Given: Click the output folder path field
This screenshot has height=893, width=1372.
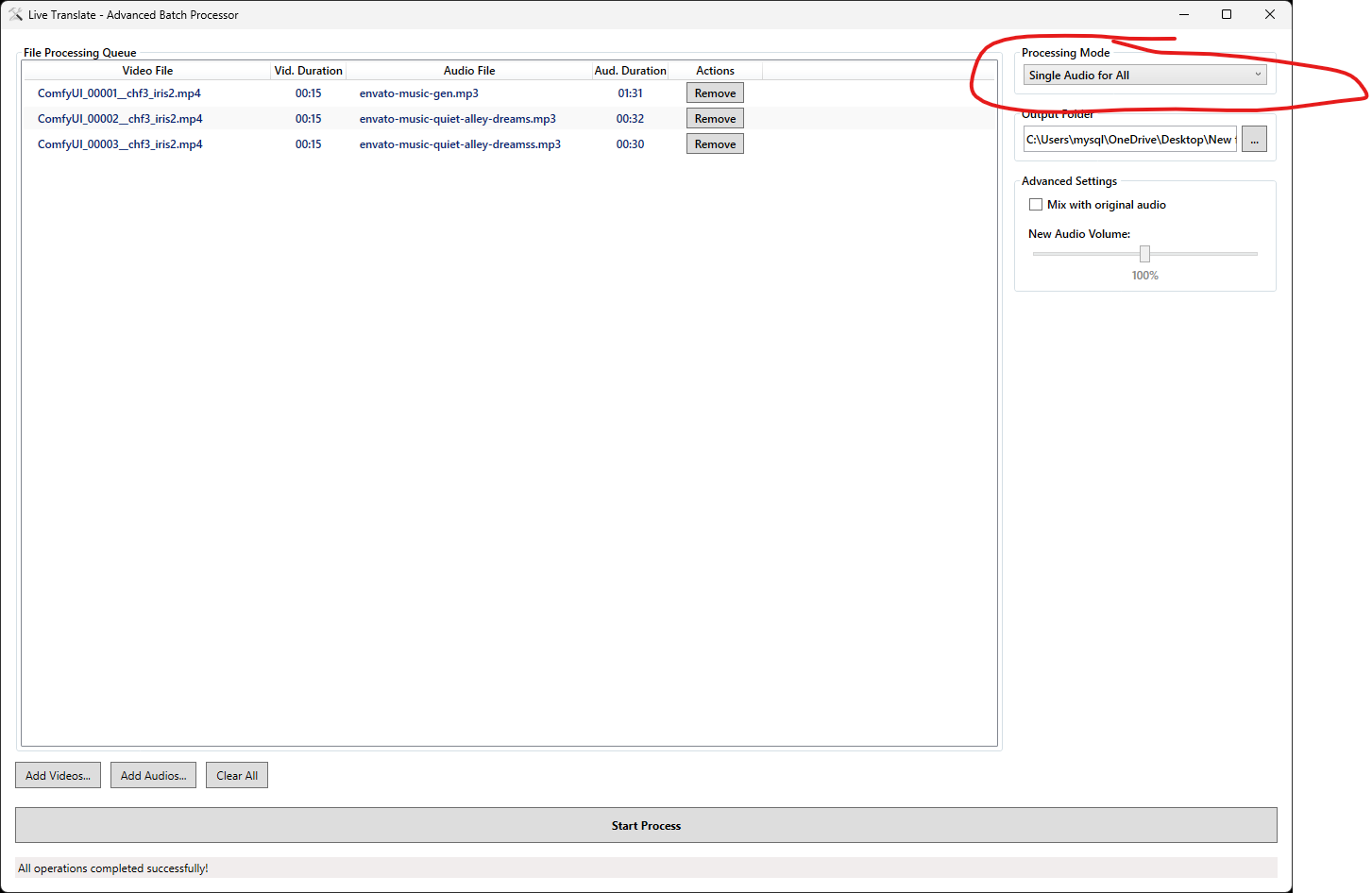Looking at the screenshot, I should (x=1129, y=140).
